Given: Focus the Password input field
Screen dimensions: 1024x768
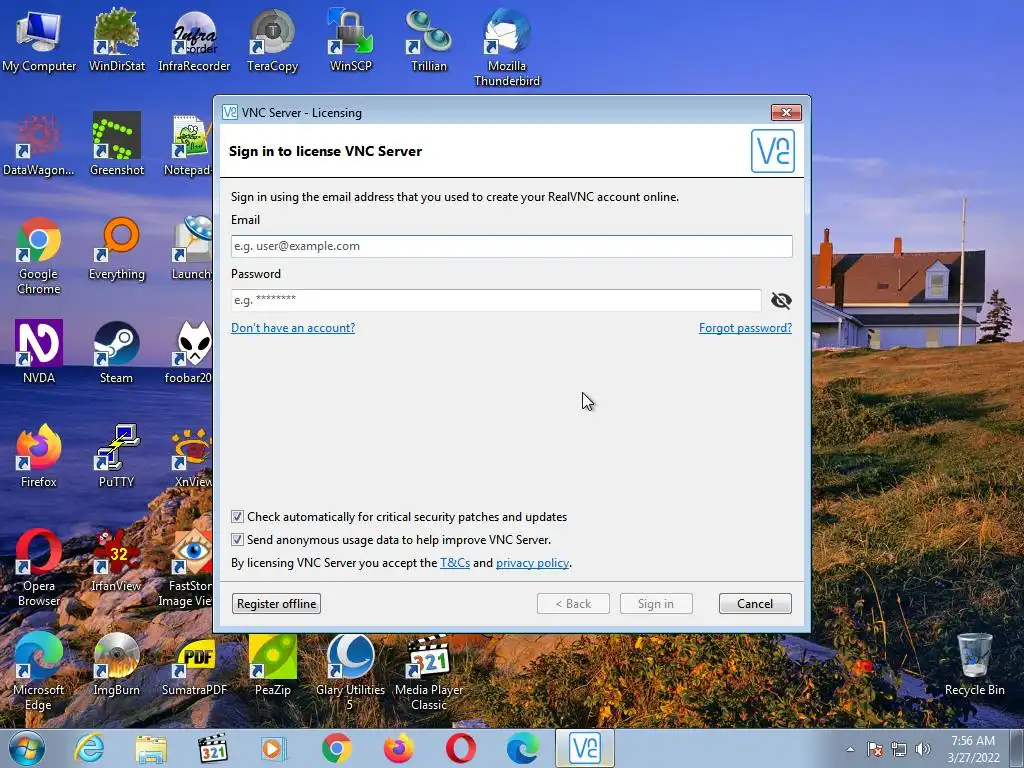Looking at the screenshot, I should click(x=496, y=300).
